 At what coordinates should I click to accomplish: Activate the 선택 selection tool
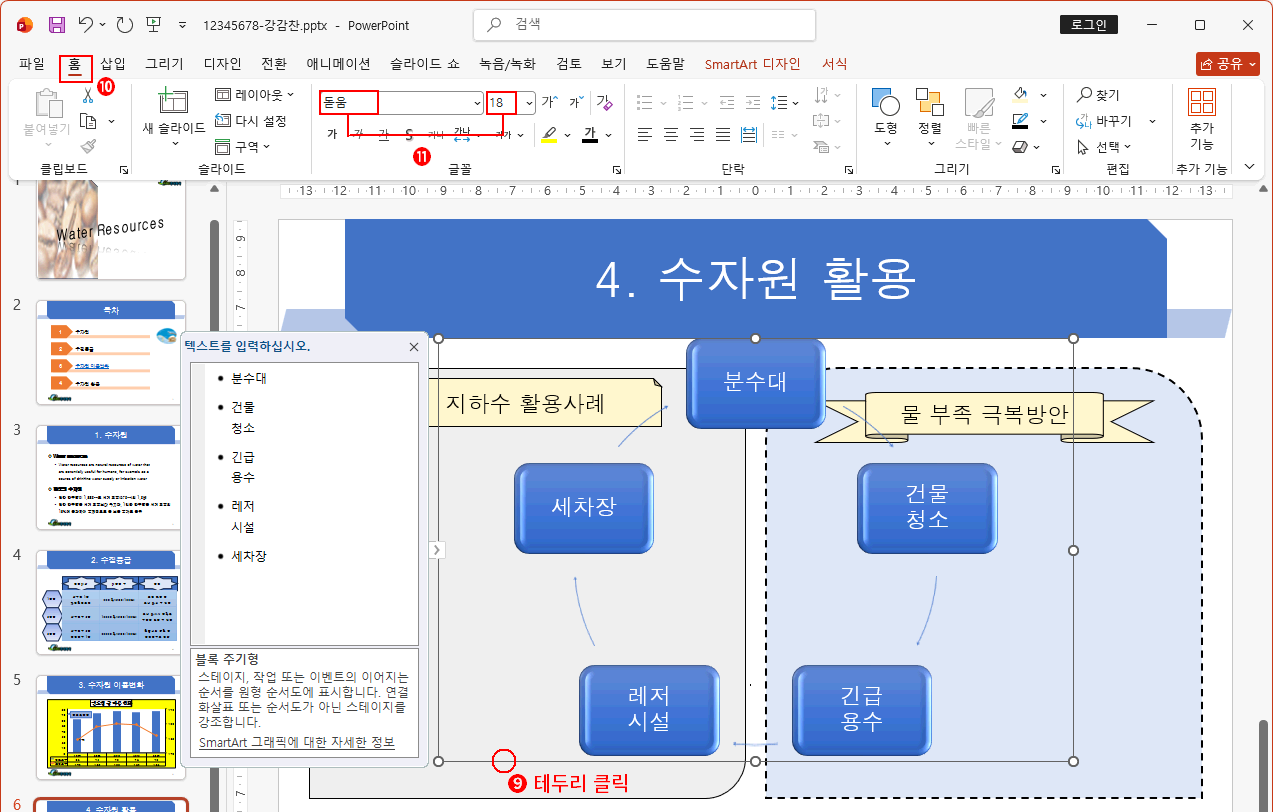[1104, 146]
